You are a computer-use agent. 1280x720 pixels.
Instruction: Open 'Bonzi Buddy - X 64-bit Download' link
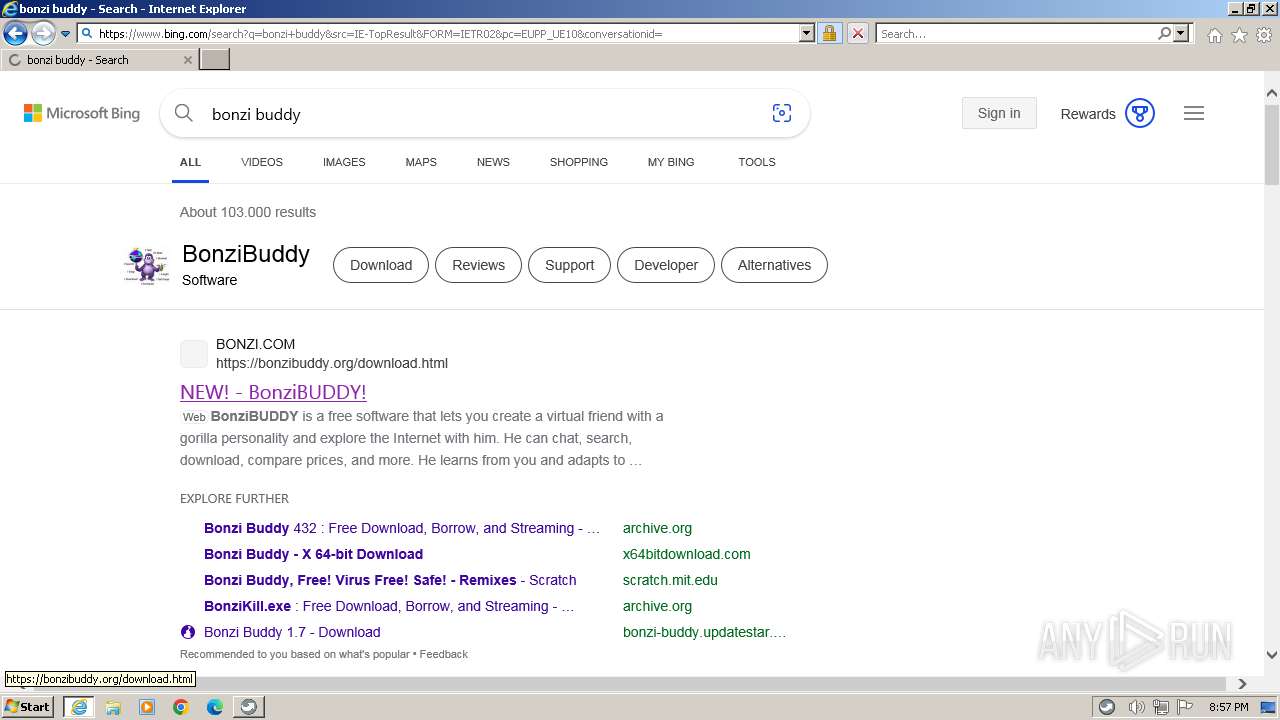[313, 554]
